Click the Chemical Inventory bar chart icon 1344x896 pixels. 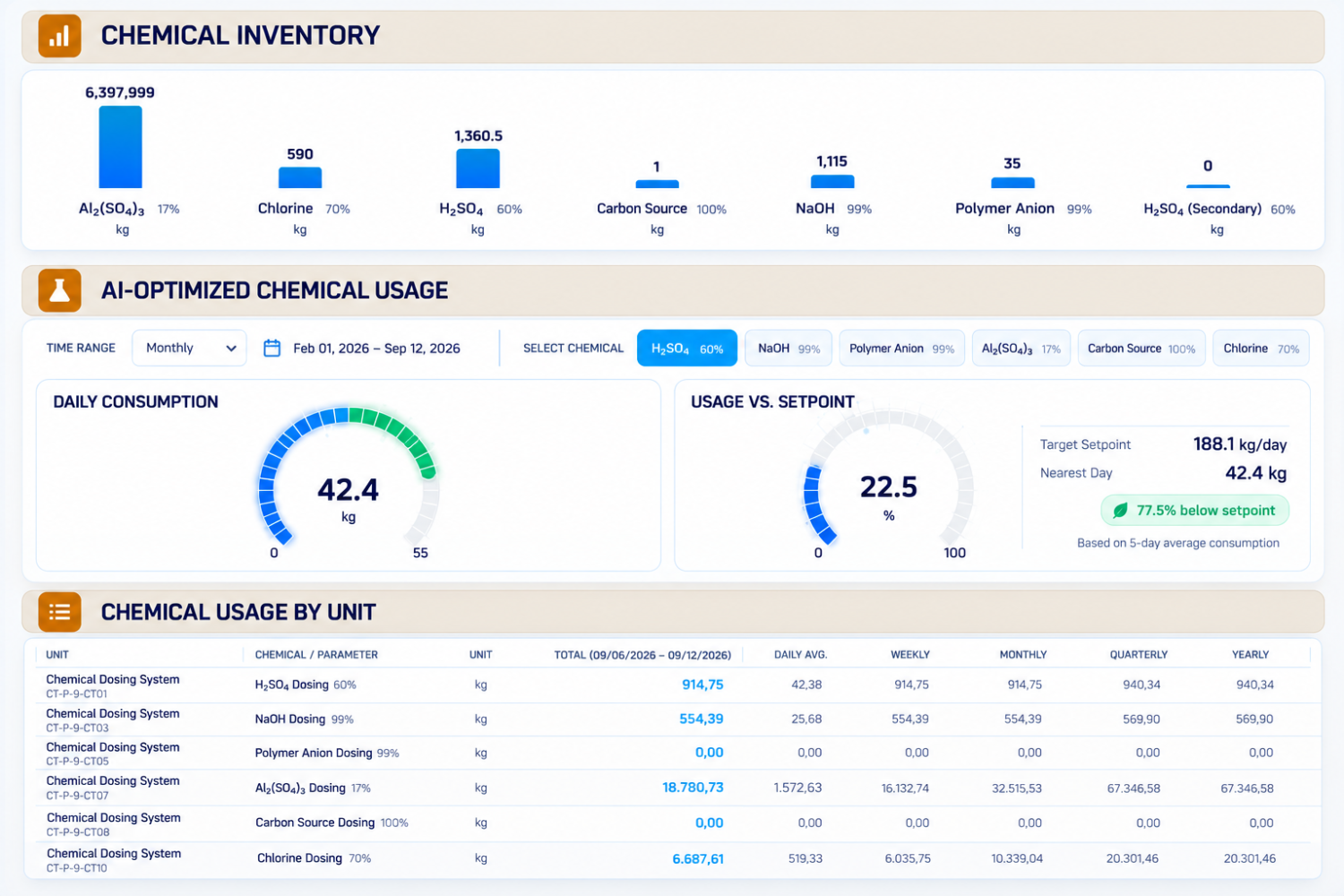click(60, 36)
